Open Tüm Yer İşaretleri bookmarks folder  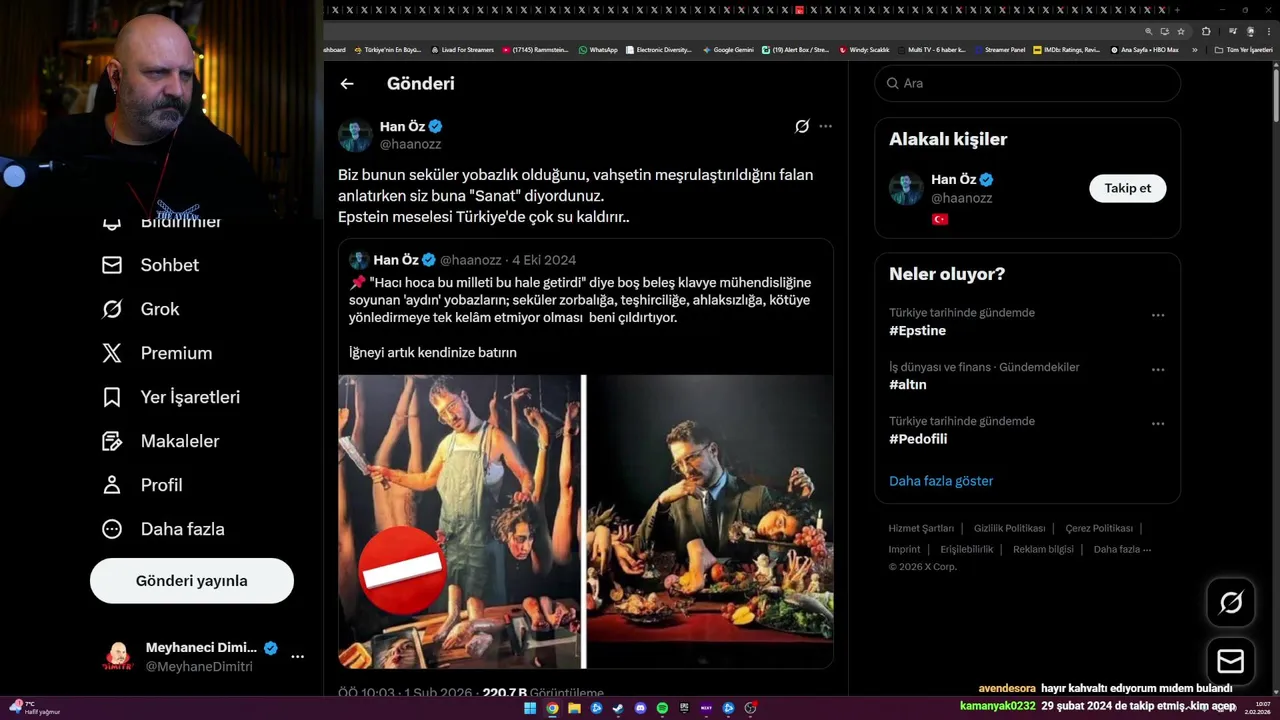click(1244, 50)
